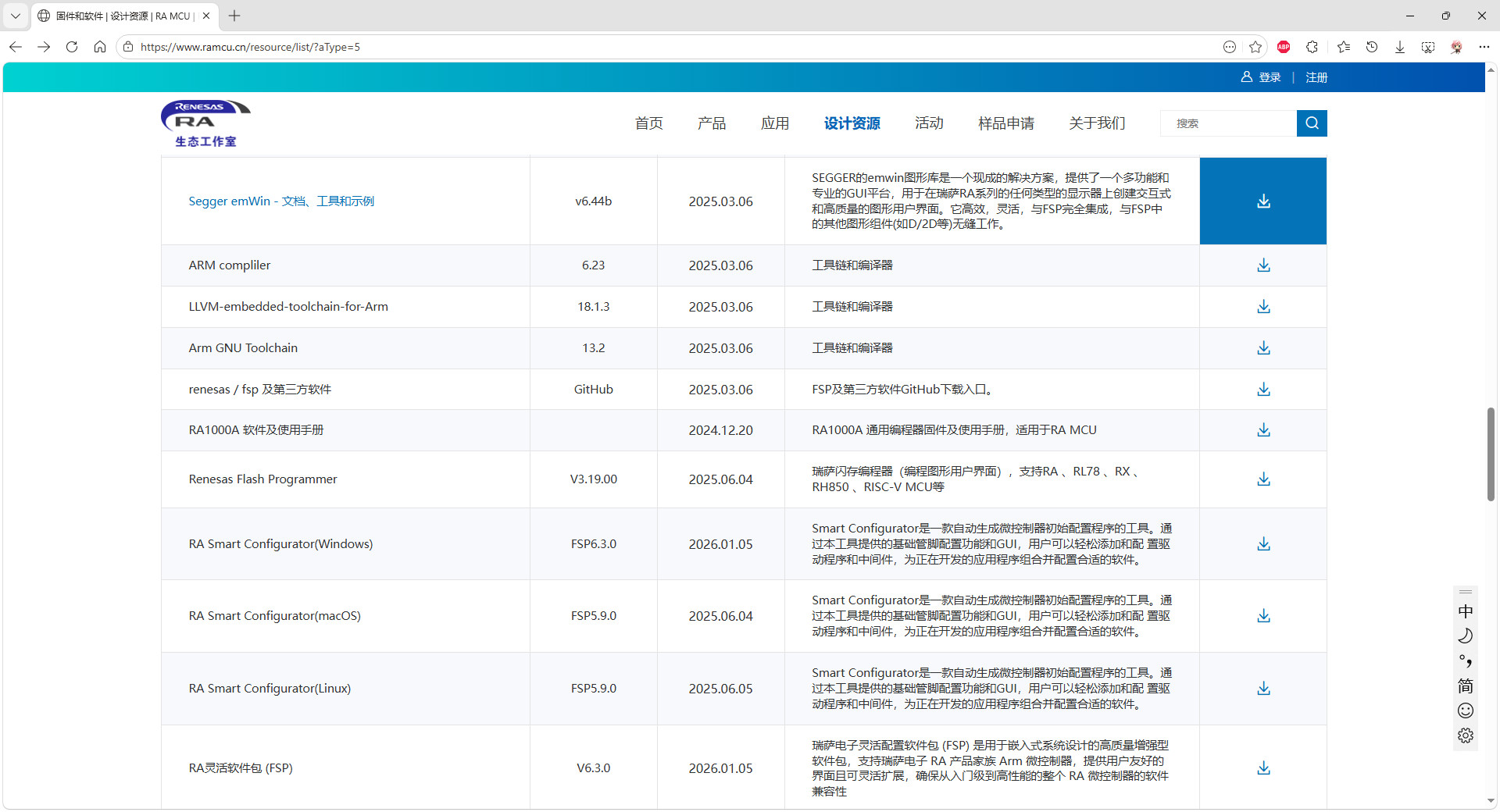Go forward in browser history
This screenshot has width=1500, height=812.
tap(44, 47)
